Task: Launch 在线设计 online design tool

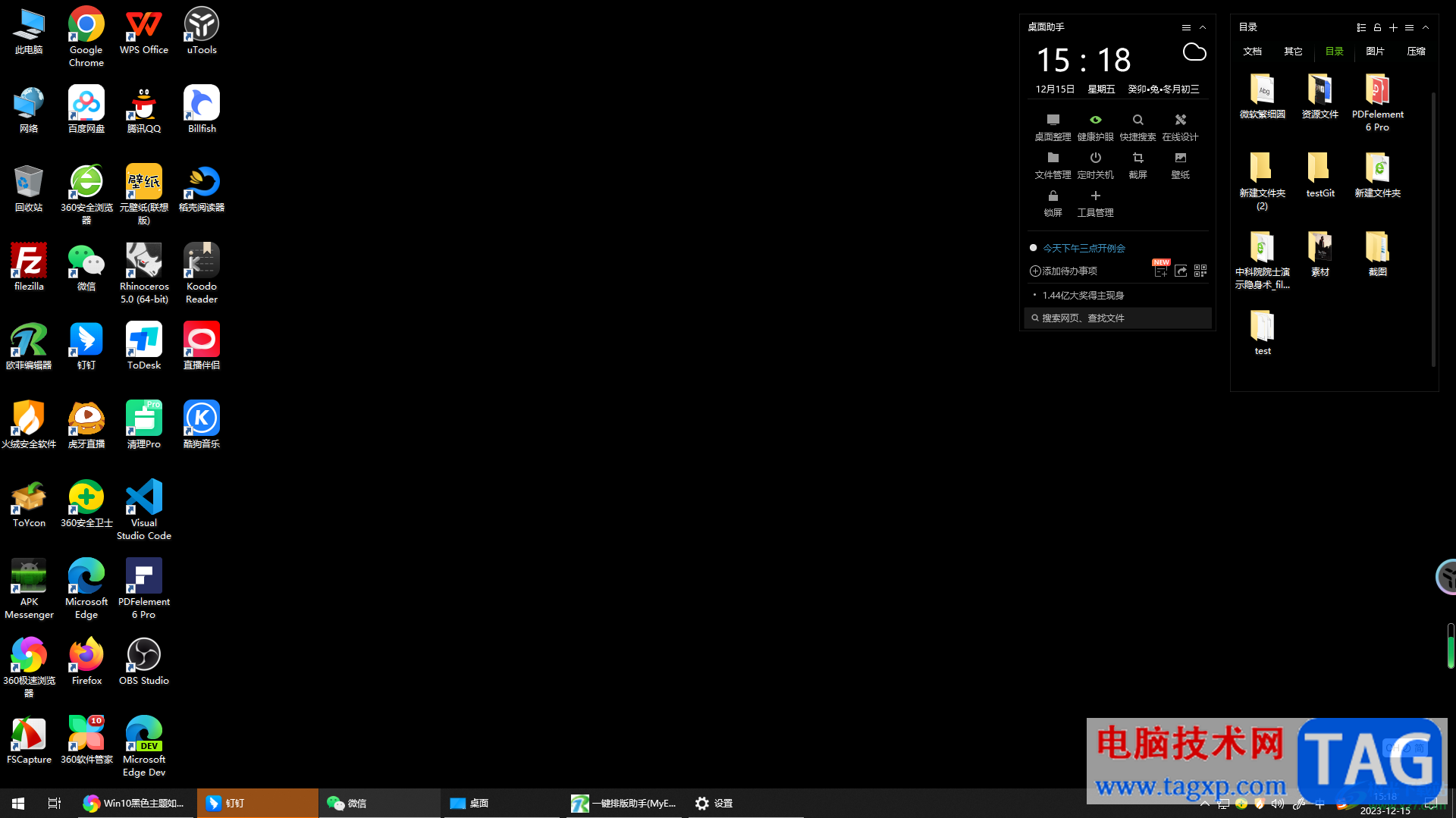Action: (1180, 127)
